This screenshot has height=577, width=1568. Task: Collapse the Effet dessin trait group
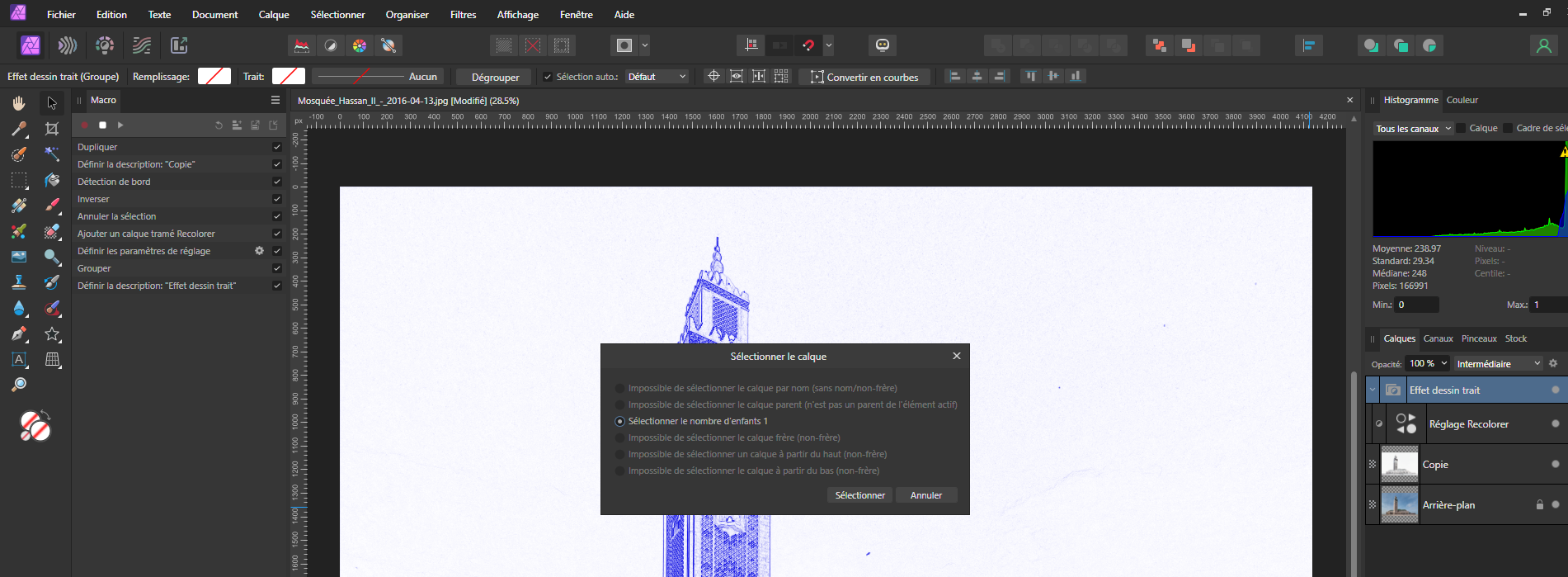pyautogui.click(x=1373, y=390)
